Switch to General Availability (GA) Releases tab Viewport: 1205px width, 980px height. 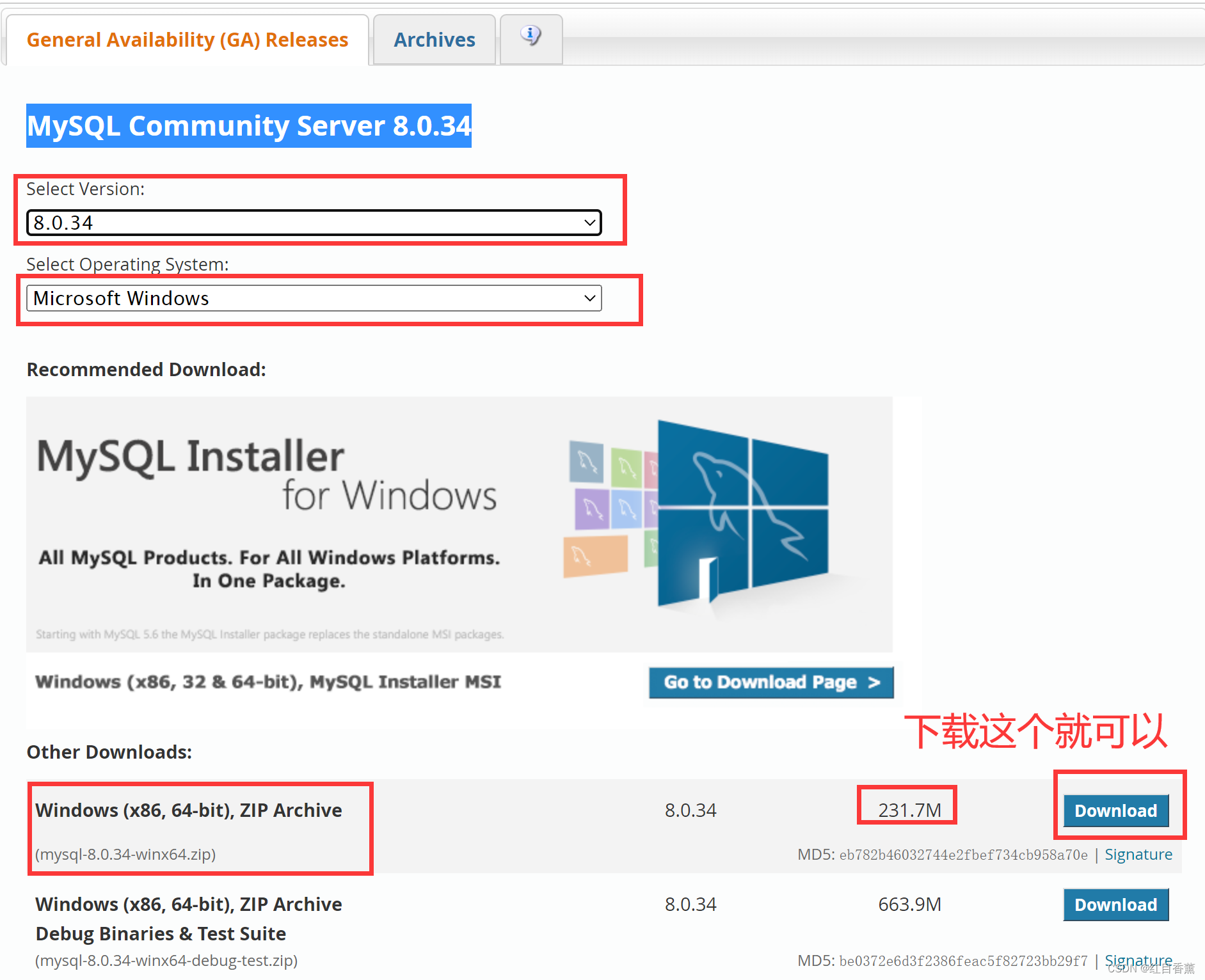click(188, 40)
